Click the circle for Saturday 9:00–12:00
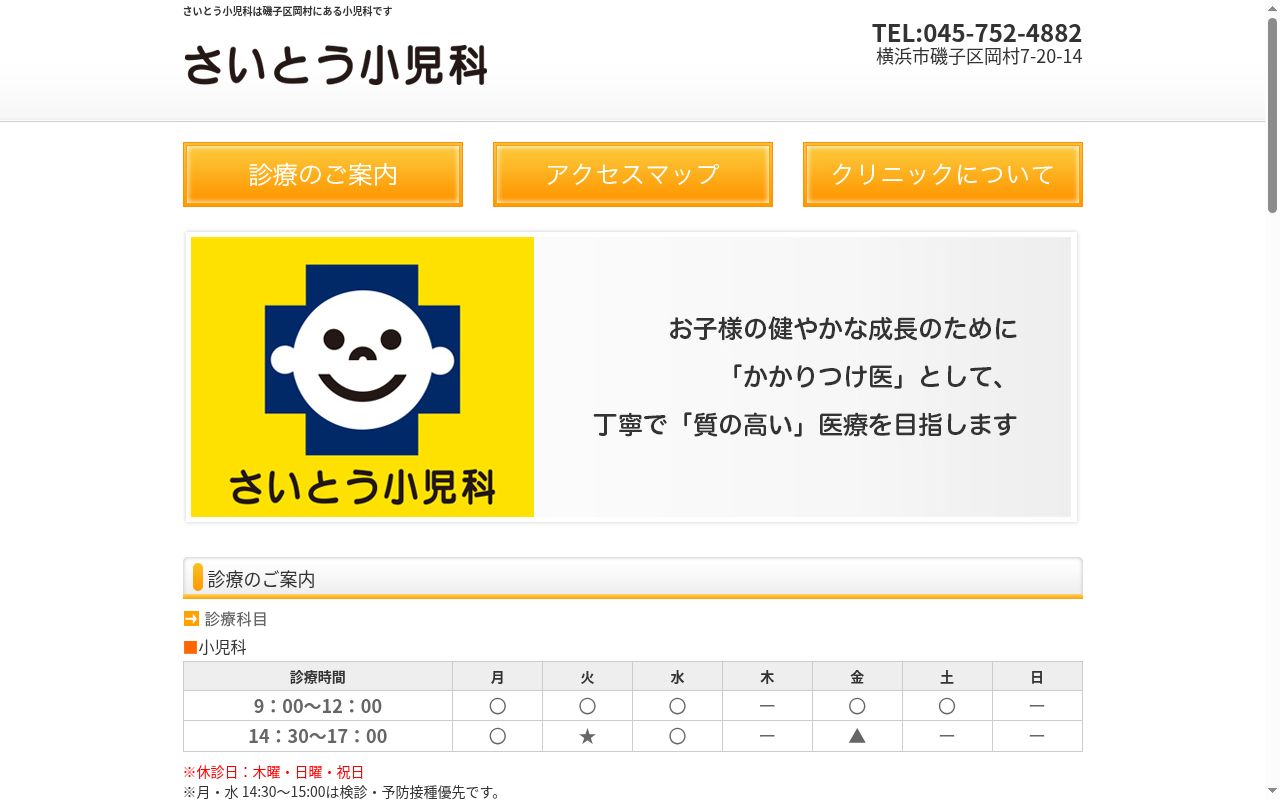The height and width of the screenshot is (800, 1280). (947, 706)
